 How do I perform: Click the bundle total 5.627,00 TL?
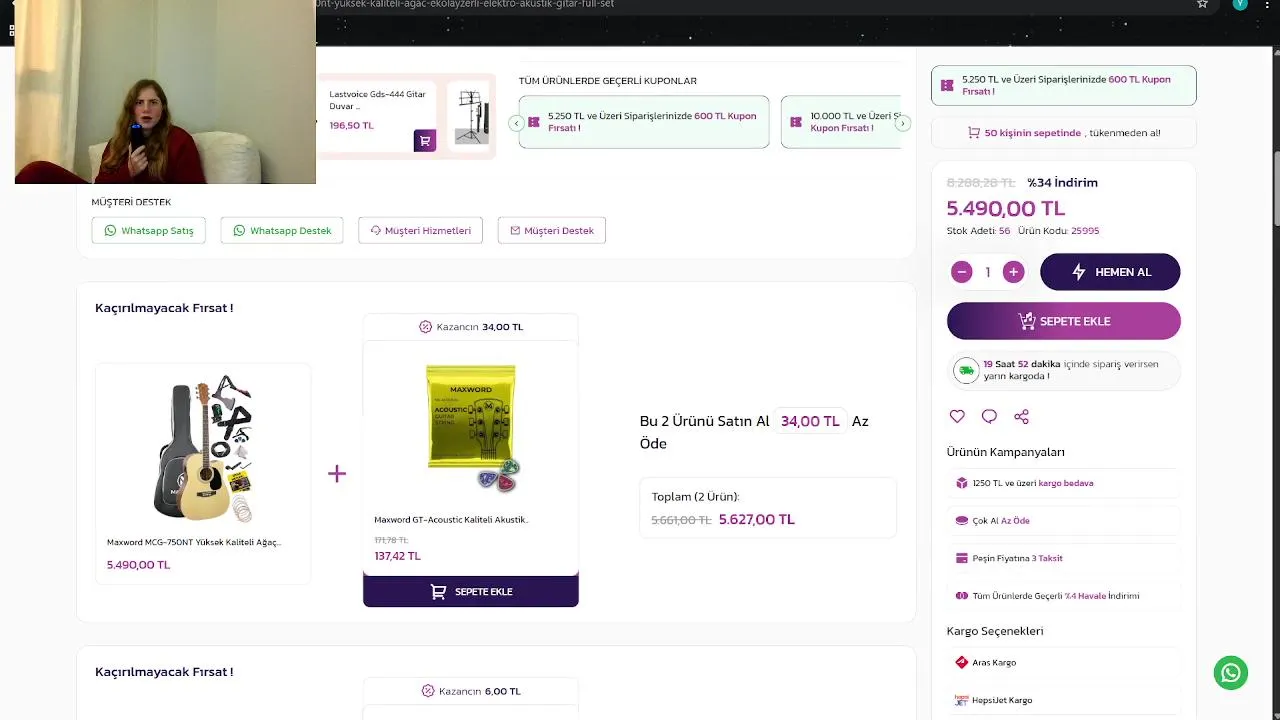[757, 519]
